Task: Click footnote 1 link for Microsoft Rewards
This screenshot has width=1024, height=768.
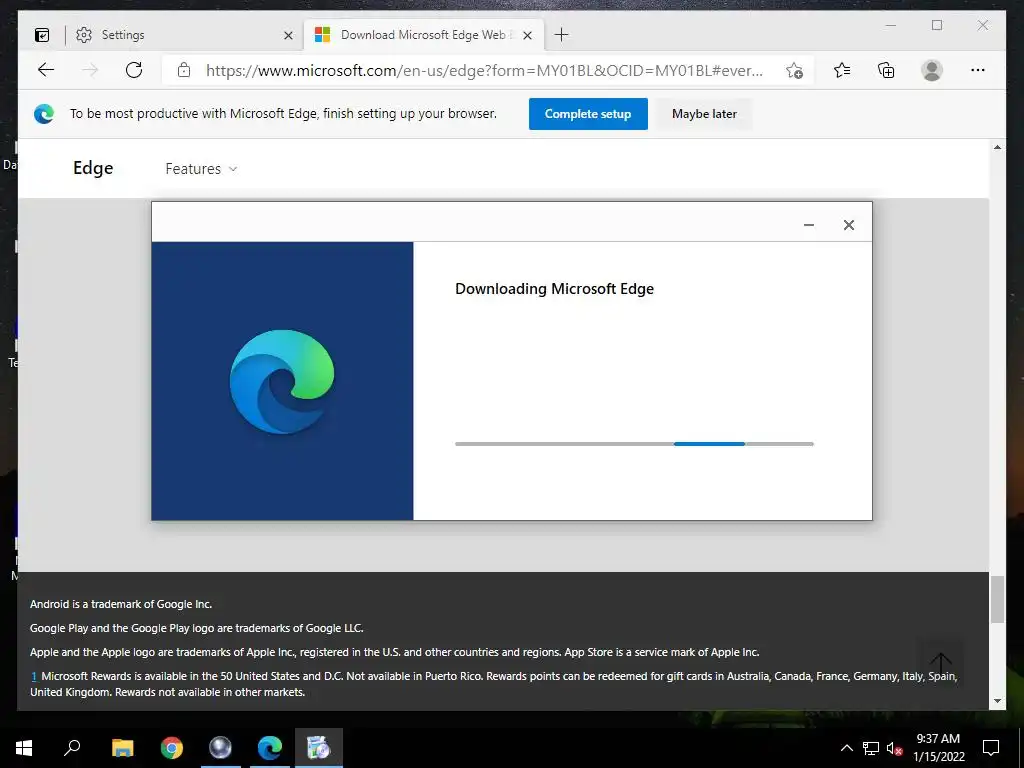Action: 33,677
